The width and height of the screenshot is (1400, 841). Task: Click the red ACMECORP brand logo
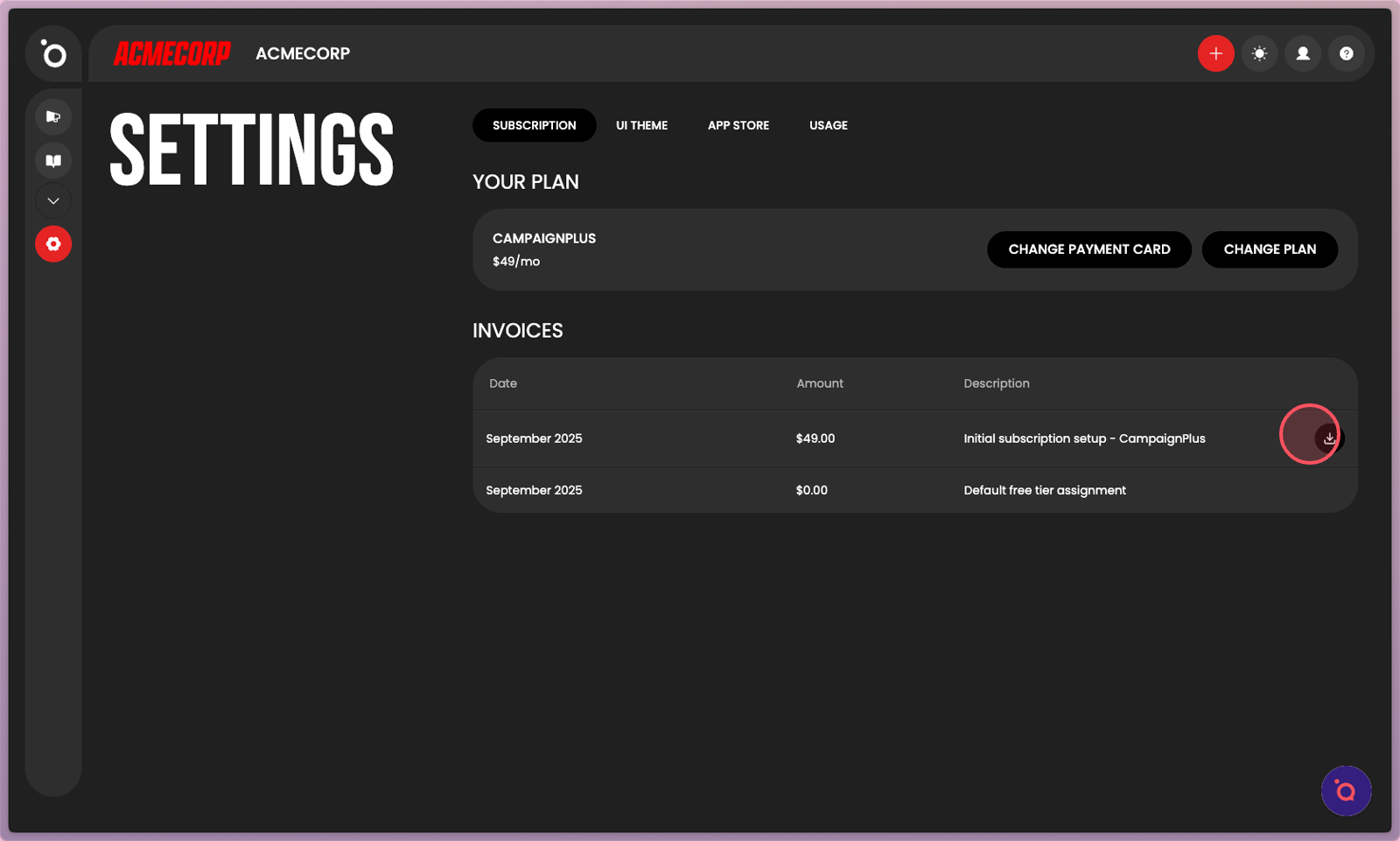tap(171, 54)
